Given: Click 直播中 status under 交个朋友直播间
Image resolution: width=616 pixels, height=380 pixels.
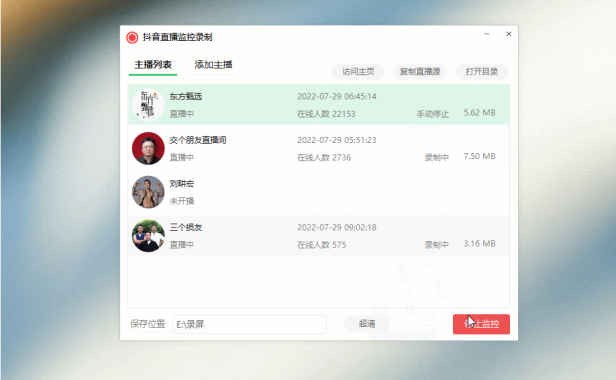Looking at the screenshot, I should (x=182, y=158).
